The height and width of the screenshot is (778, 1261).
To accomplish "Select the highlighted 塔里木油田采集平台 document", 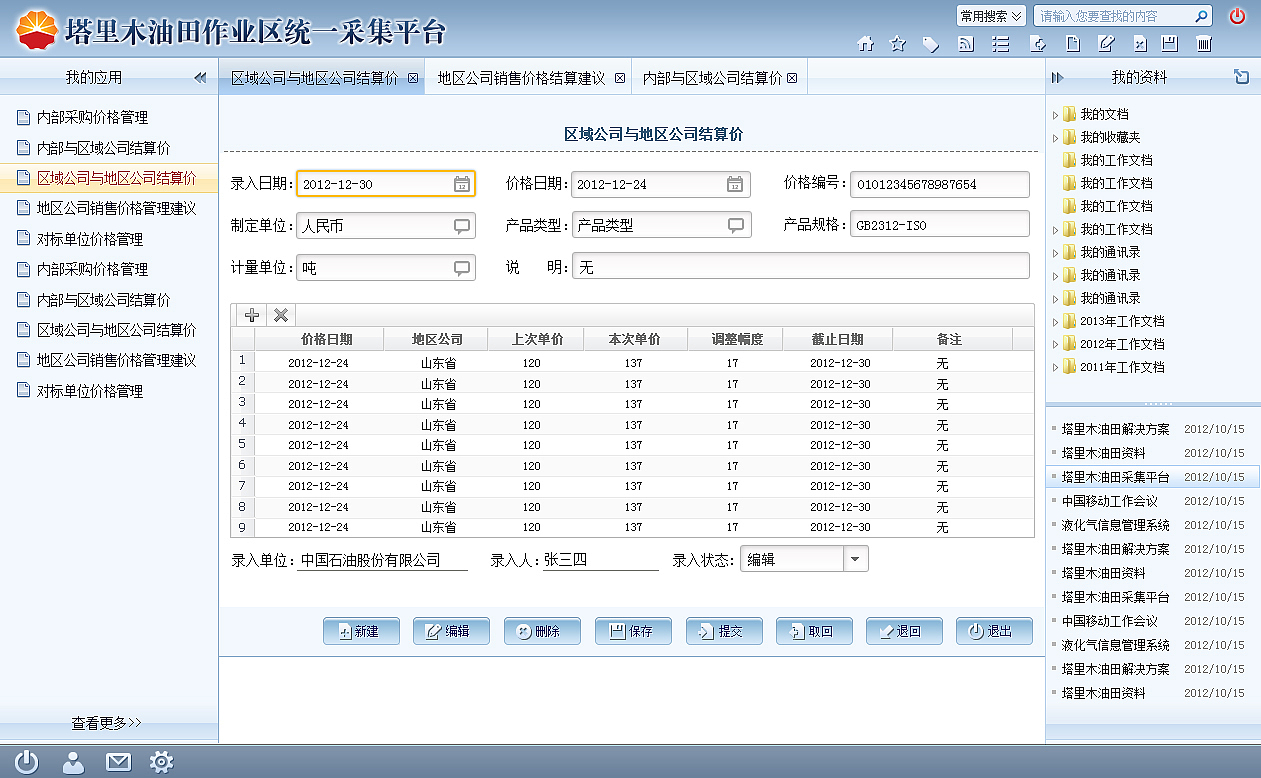I will [1153, 477].
